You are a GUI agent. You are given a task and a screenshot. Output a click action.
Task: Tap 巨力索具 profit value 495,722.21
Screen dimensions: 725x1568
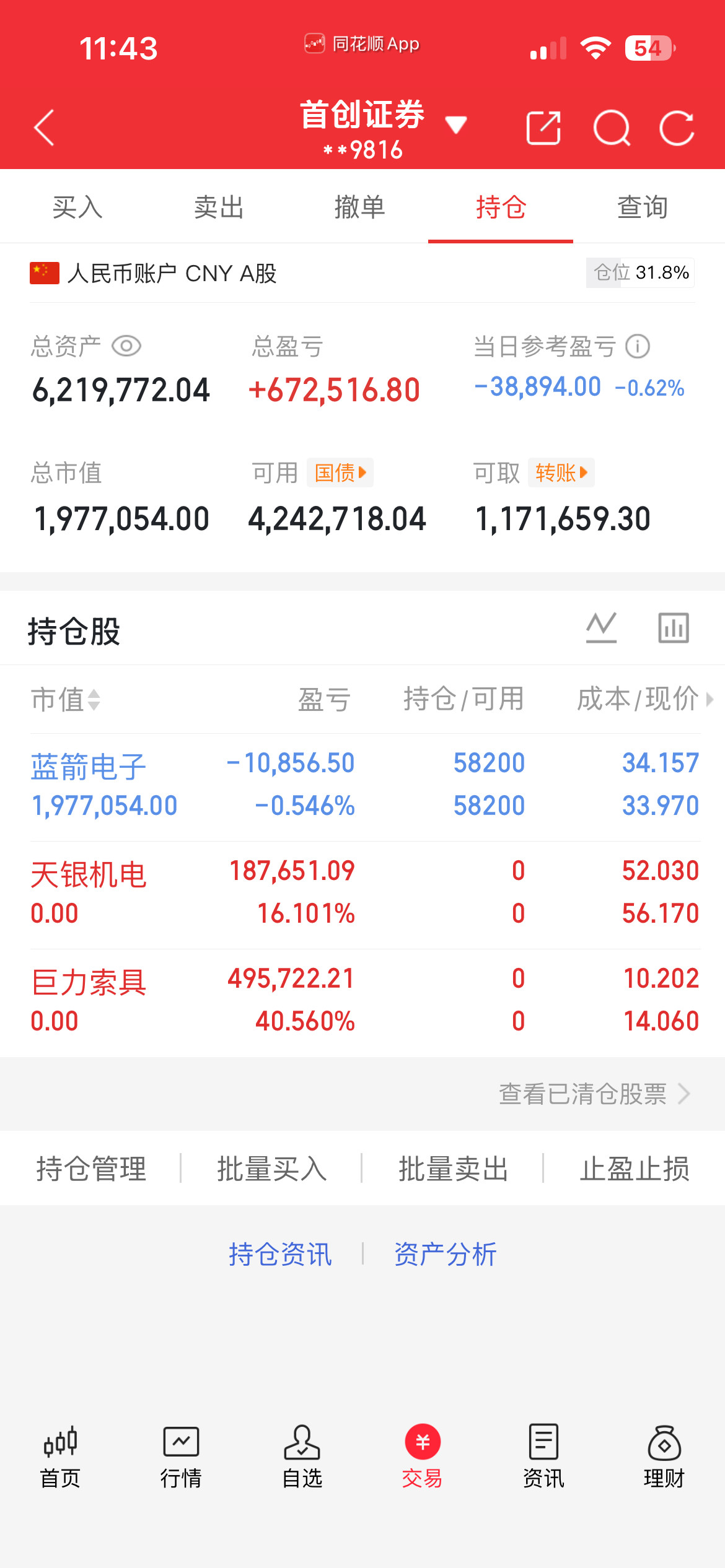(x=291, y=978)
